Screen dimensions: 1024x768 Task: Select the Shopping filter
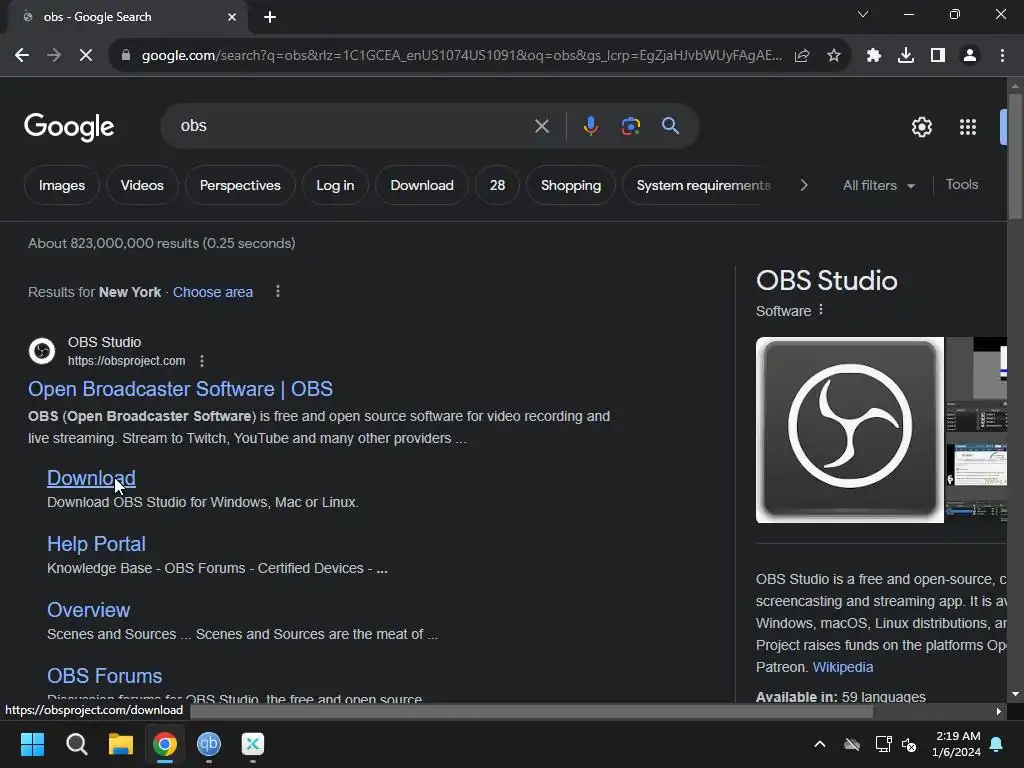571,185
